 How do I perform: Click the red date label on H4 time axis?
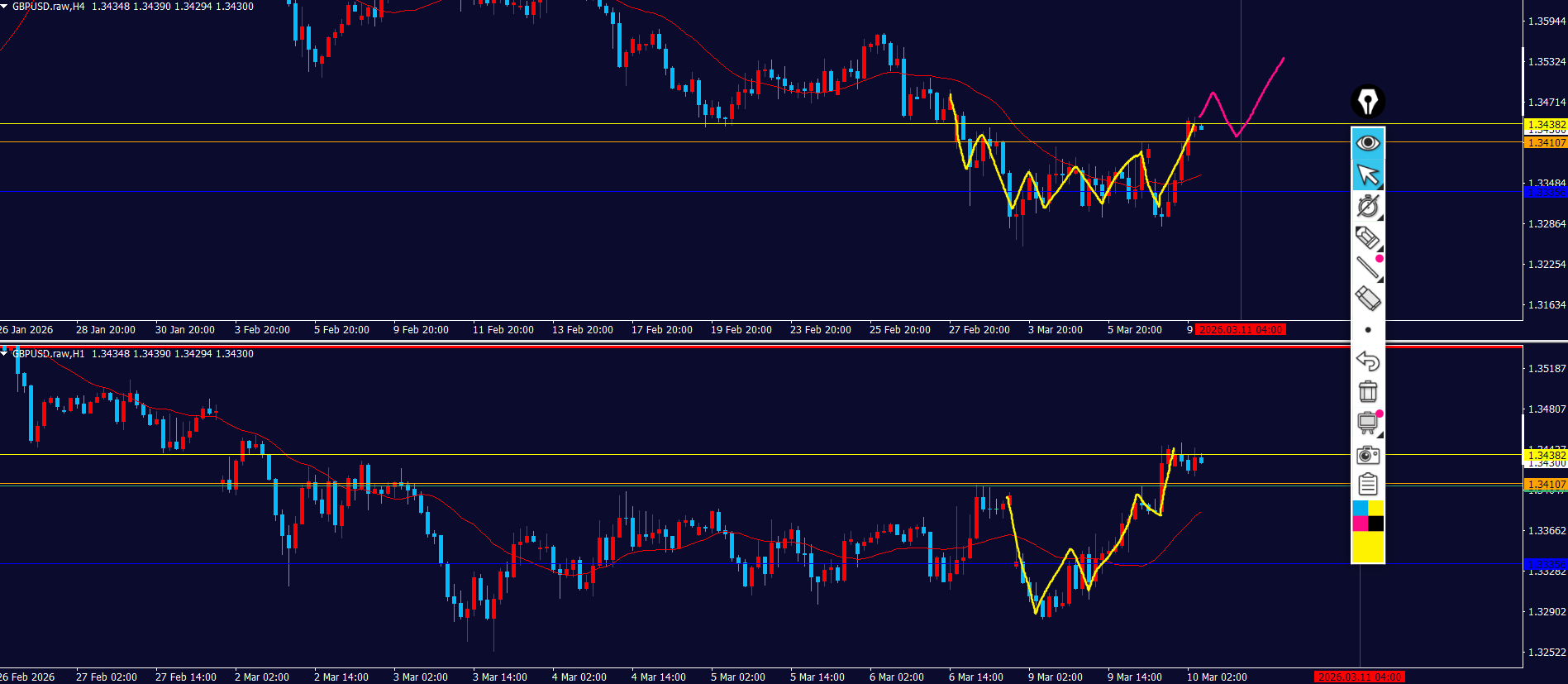click(1240, 330)
